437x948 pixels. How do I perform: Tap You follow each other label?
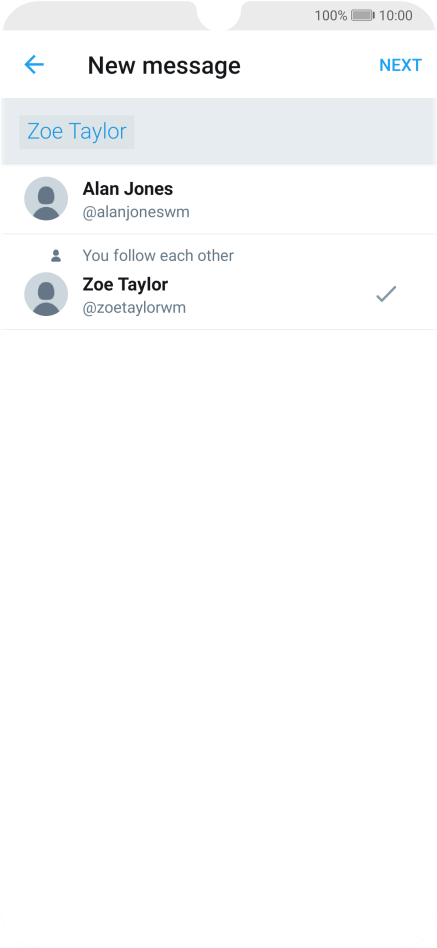pos(158,256)
